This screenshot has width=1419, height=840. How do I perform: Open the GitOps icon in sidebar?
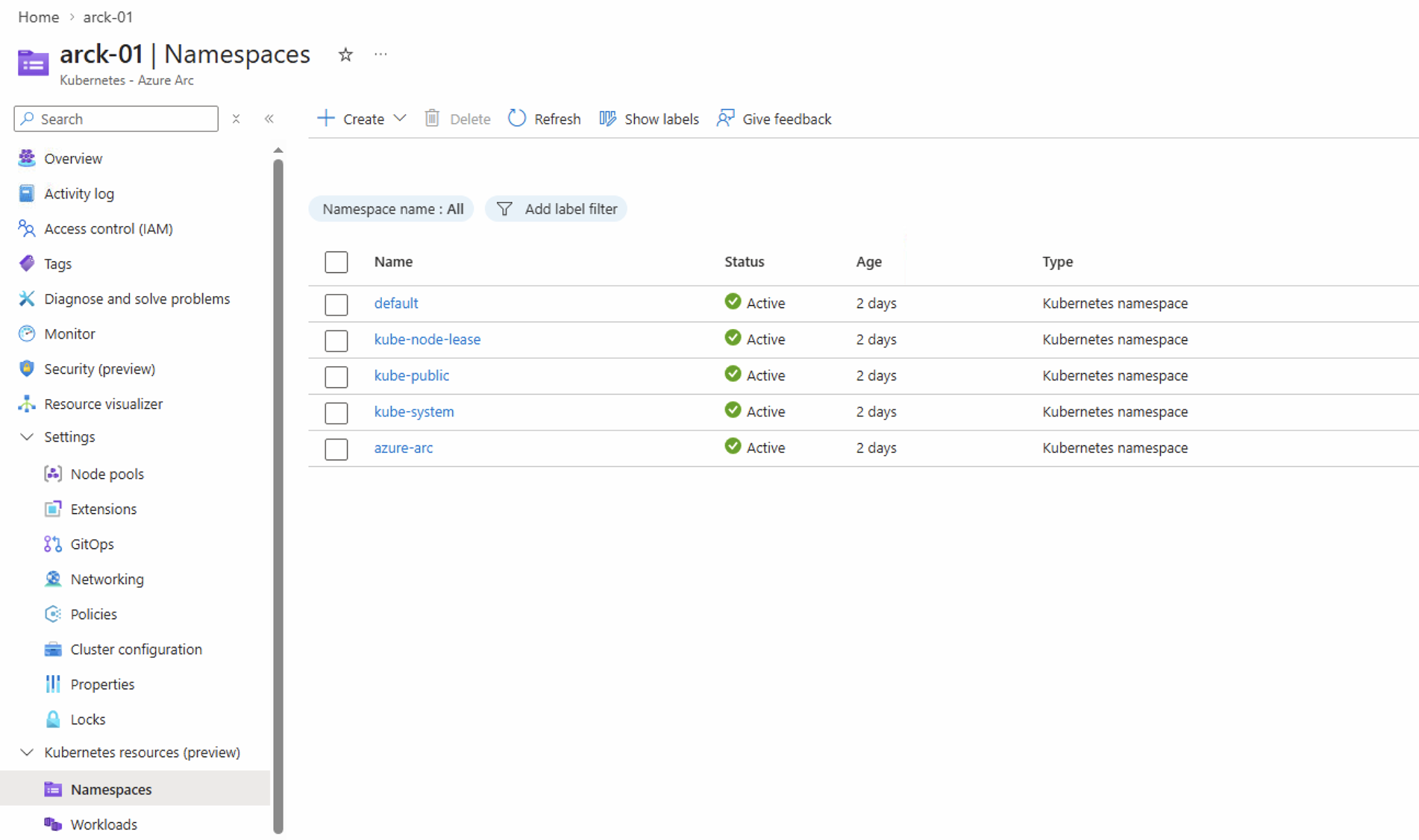(53, 544)
